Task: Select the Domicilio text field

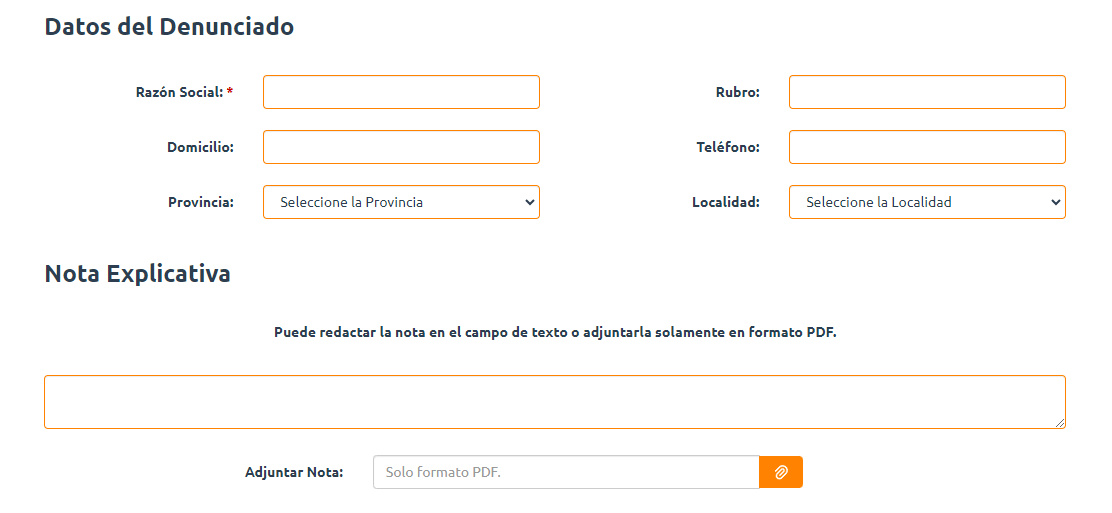Action: click(401, 147)
